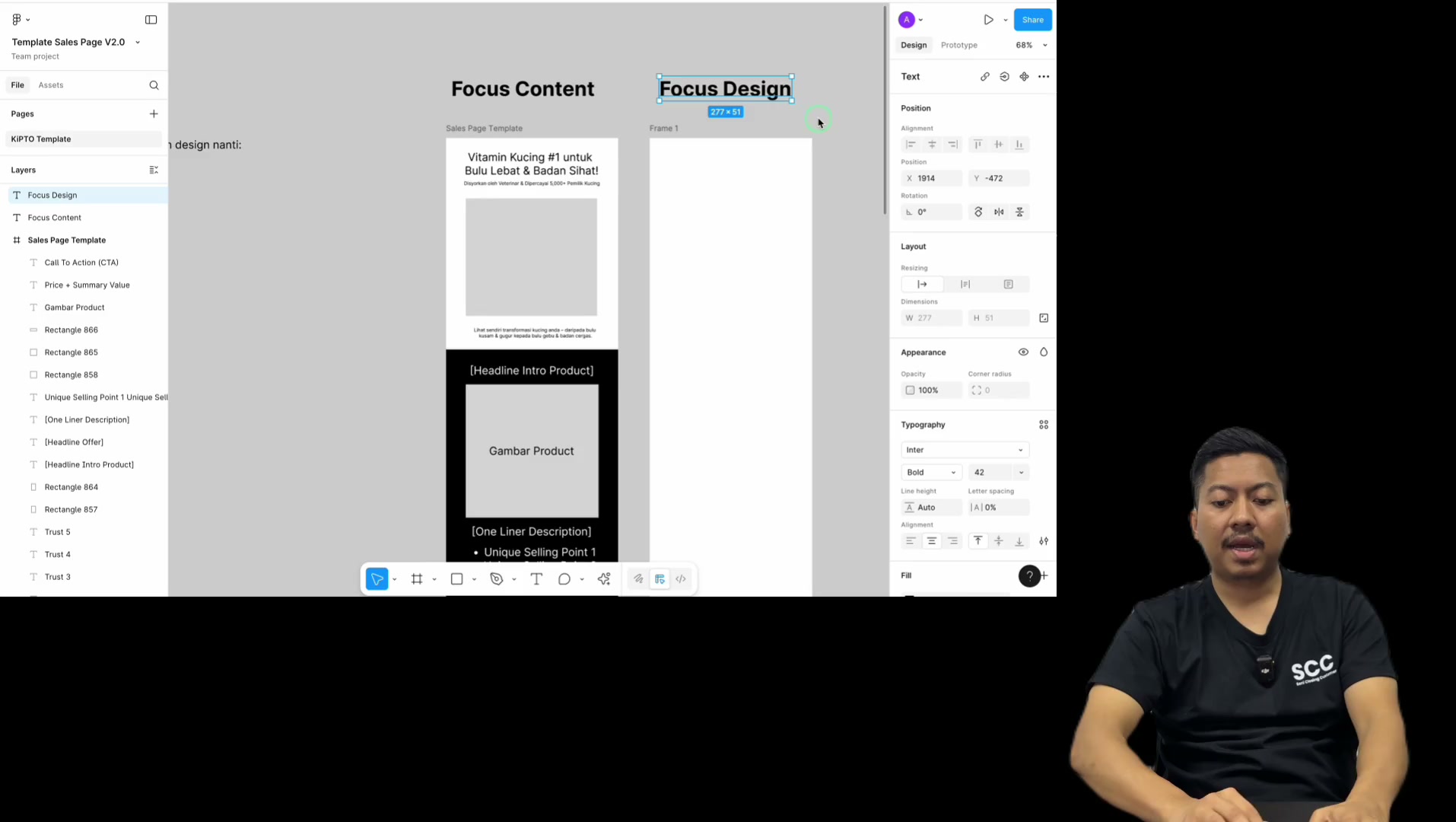1456x822 pixels.
Task: Open the Figma main menu logo
Action: pyautogui.click(x=17, y=20)
